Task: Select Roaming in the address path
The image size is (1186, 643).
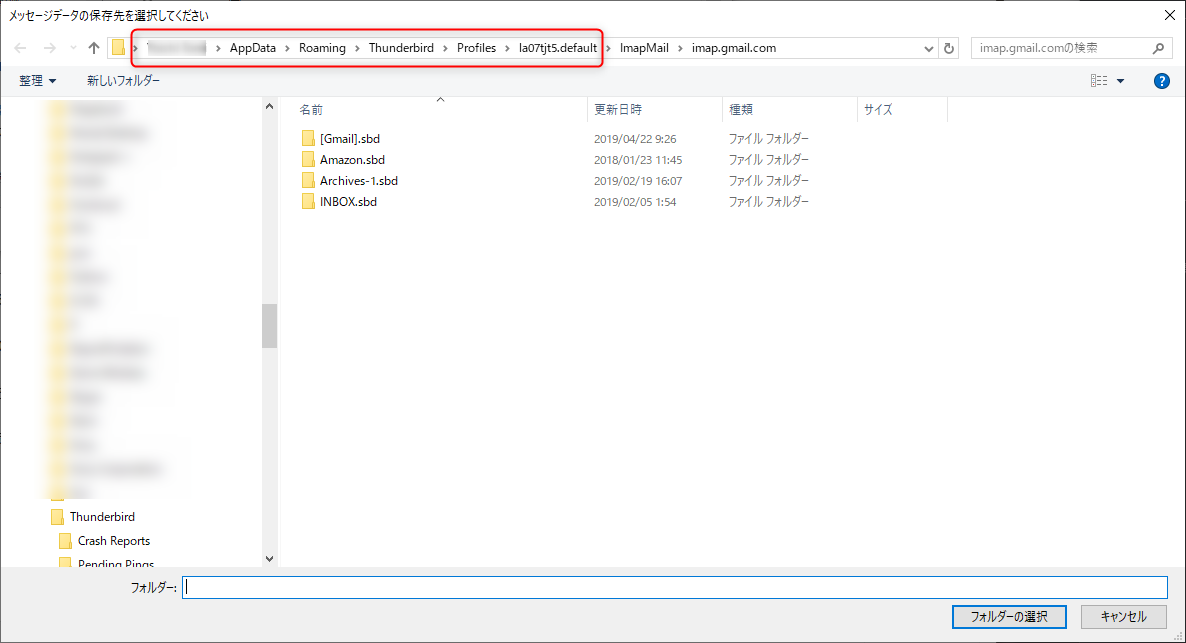Action: click(x=322, y=48)
